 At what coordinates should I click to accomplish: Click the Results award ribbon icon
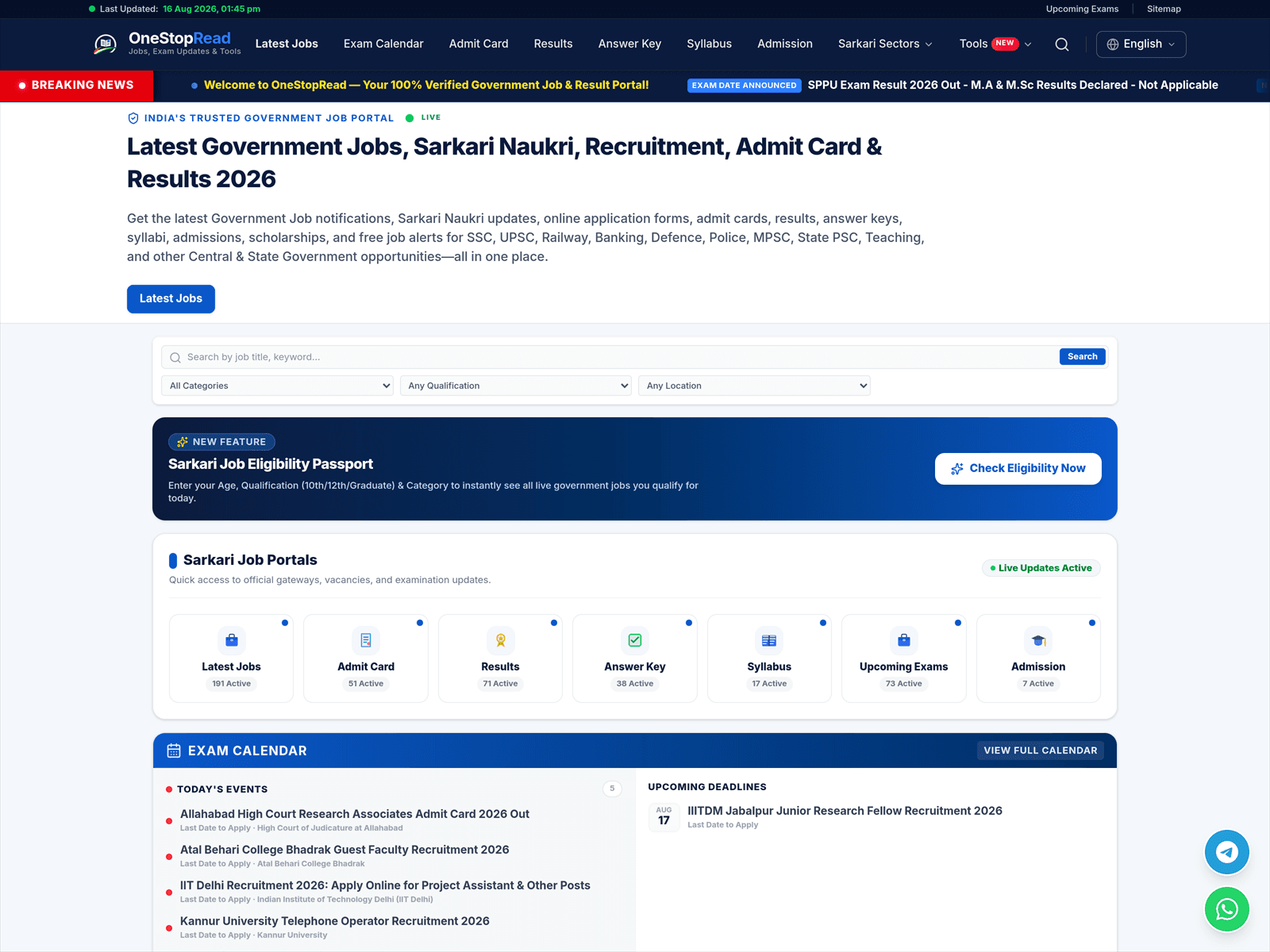coord(501,640)
